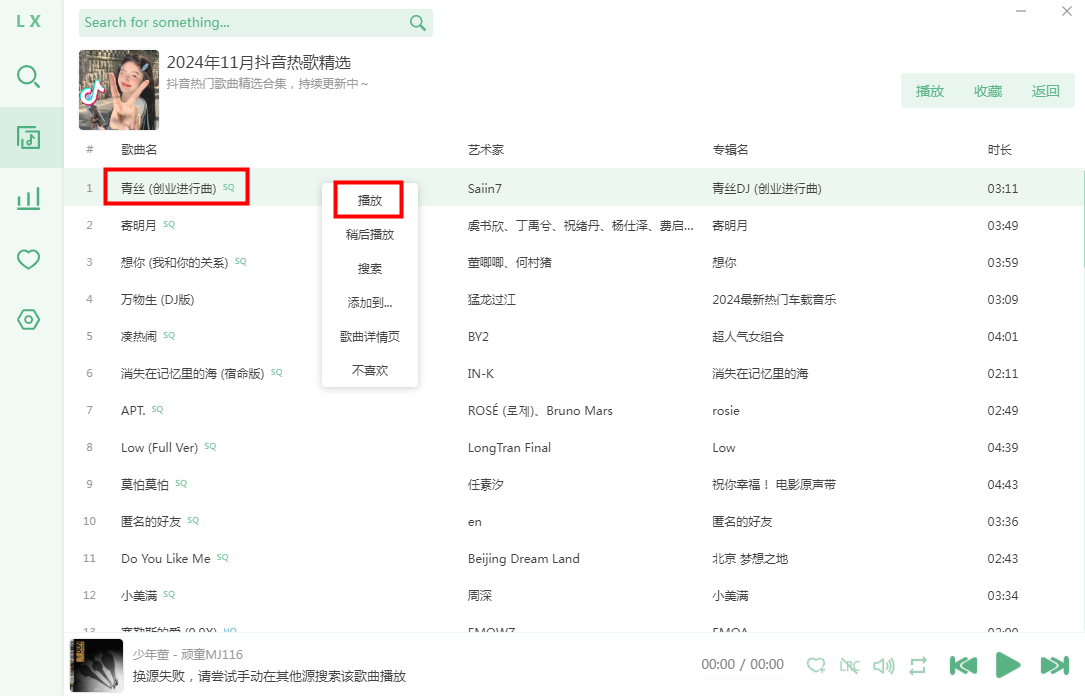Screen dimensions: 1085x696
Task: Toggle the desktop lyrics LRC icon
Action: pyautogui.click(x=850, y=665)
